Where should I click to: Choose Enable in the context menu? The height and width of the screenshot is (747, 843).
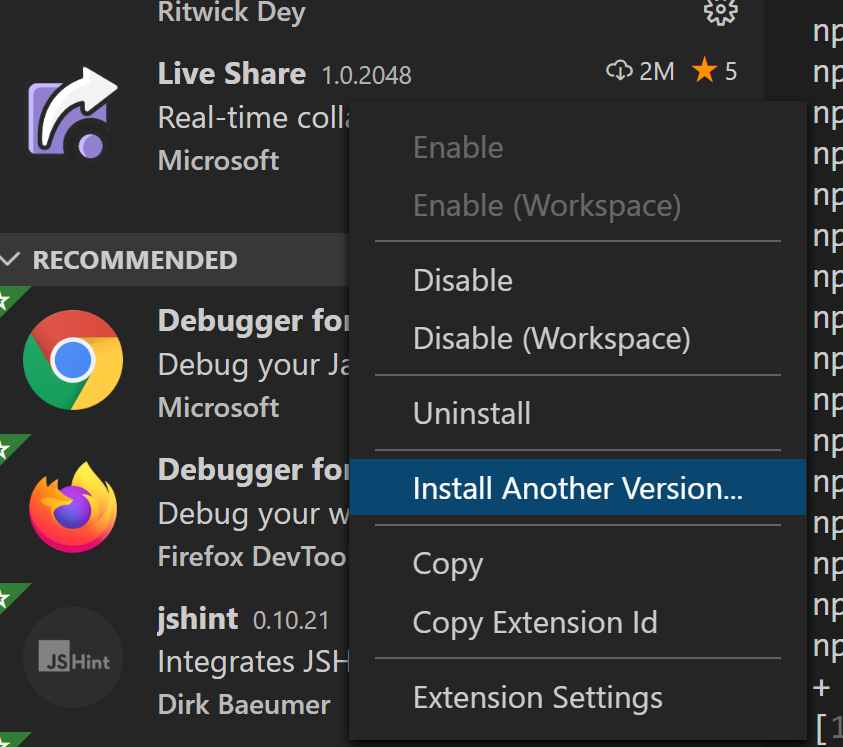point(458,147)
